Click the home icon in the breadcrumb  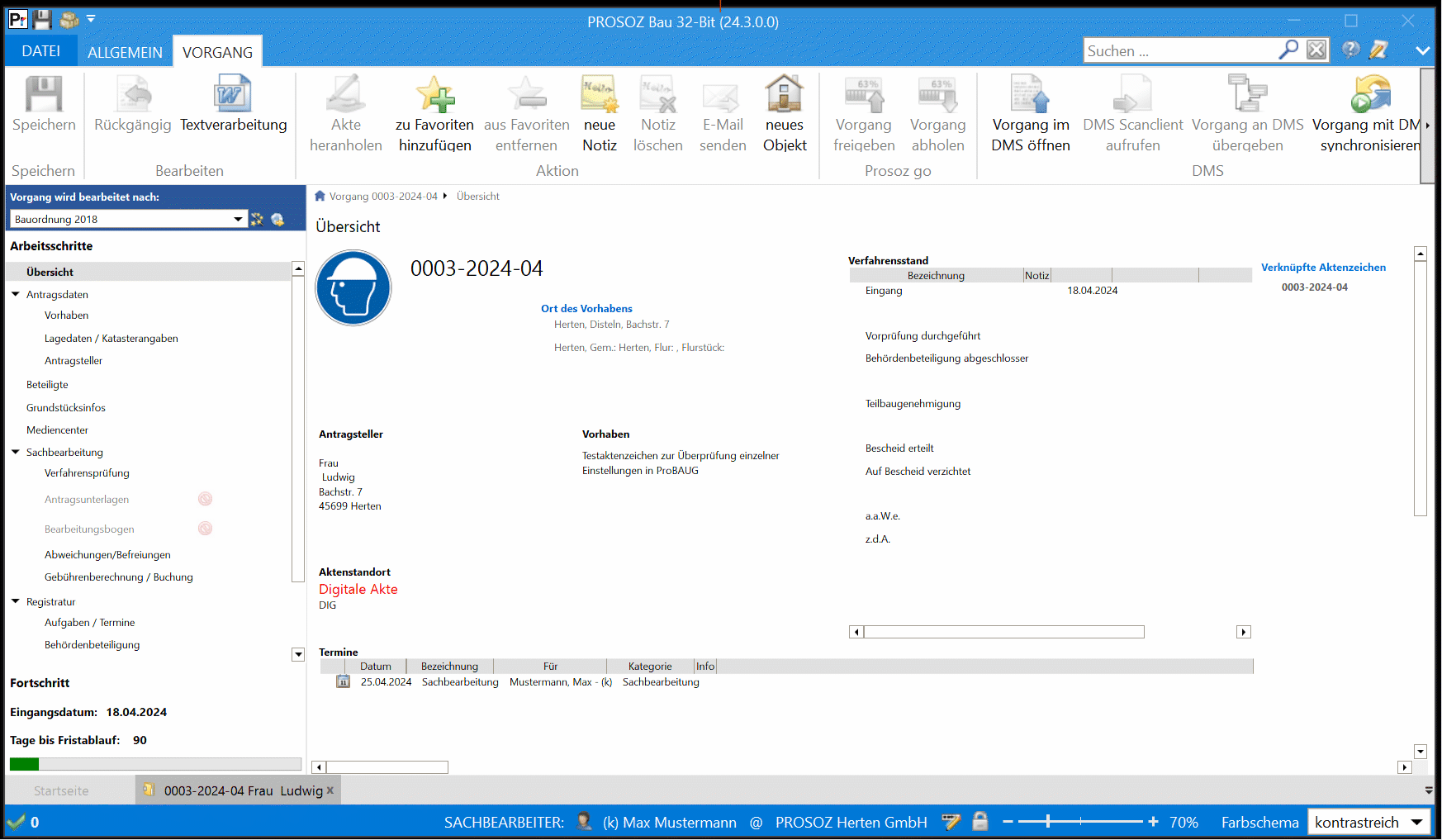tap(320, 196)
